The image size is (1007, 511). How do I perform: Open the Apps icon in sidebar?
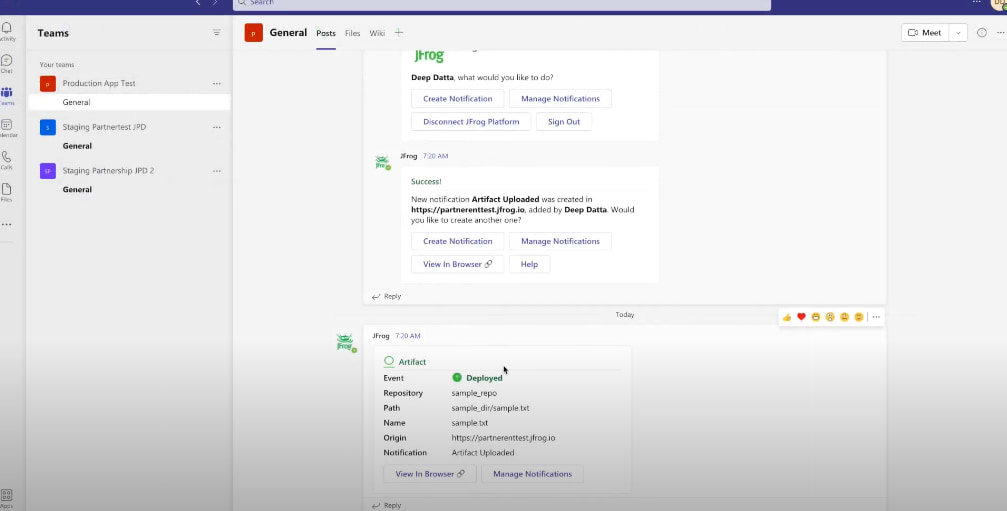[6, 495]
